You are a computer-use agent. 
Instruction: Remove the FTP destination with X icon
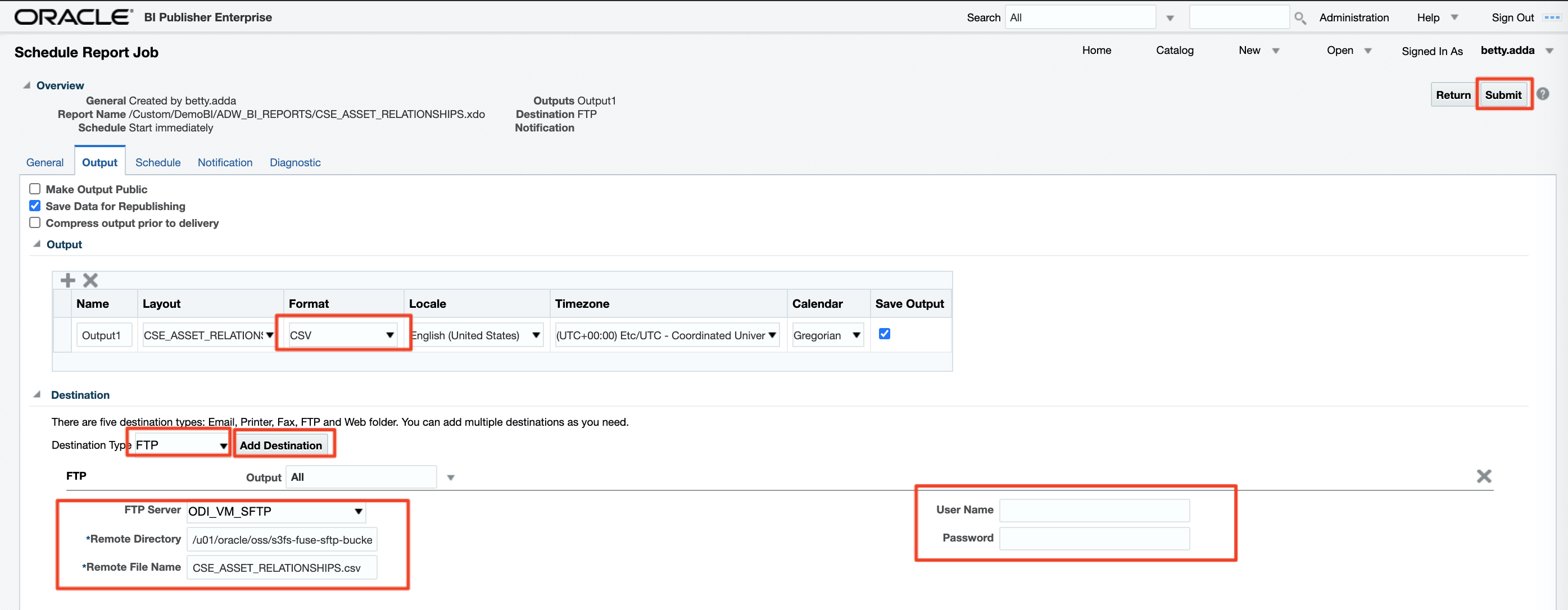click(1483, 476)
